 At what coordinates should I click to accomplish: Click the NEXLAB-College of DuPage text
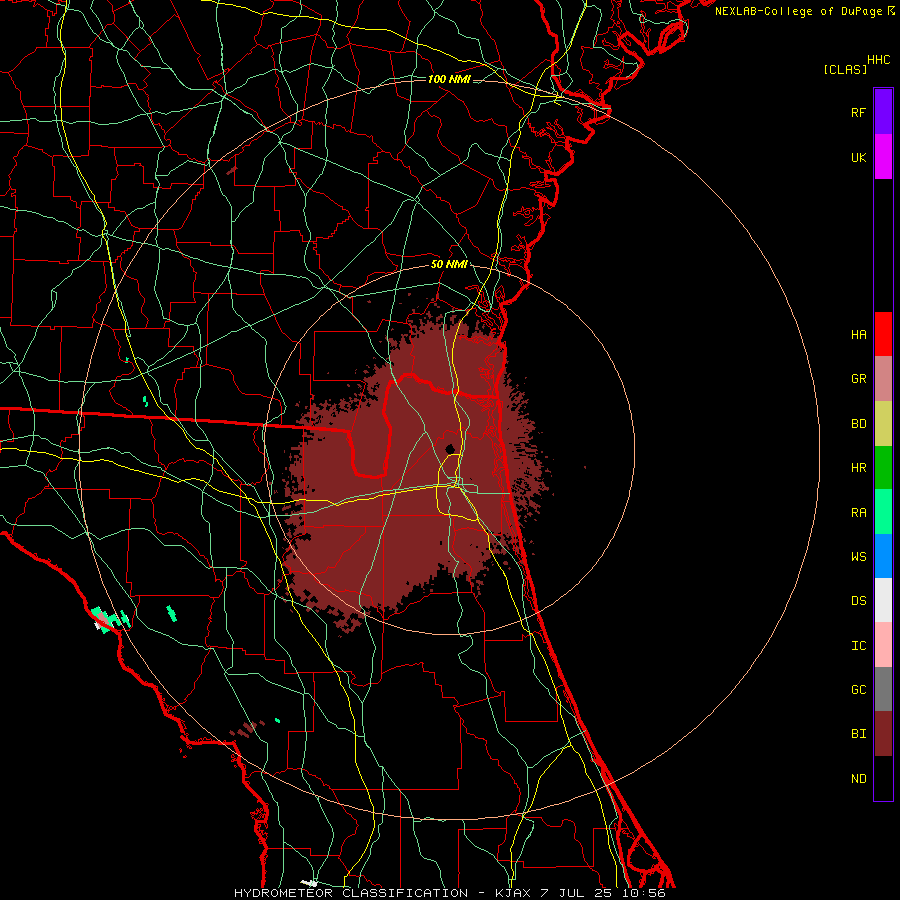pos(798,11)
